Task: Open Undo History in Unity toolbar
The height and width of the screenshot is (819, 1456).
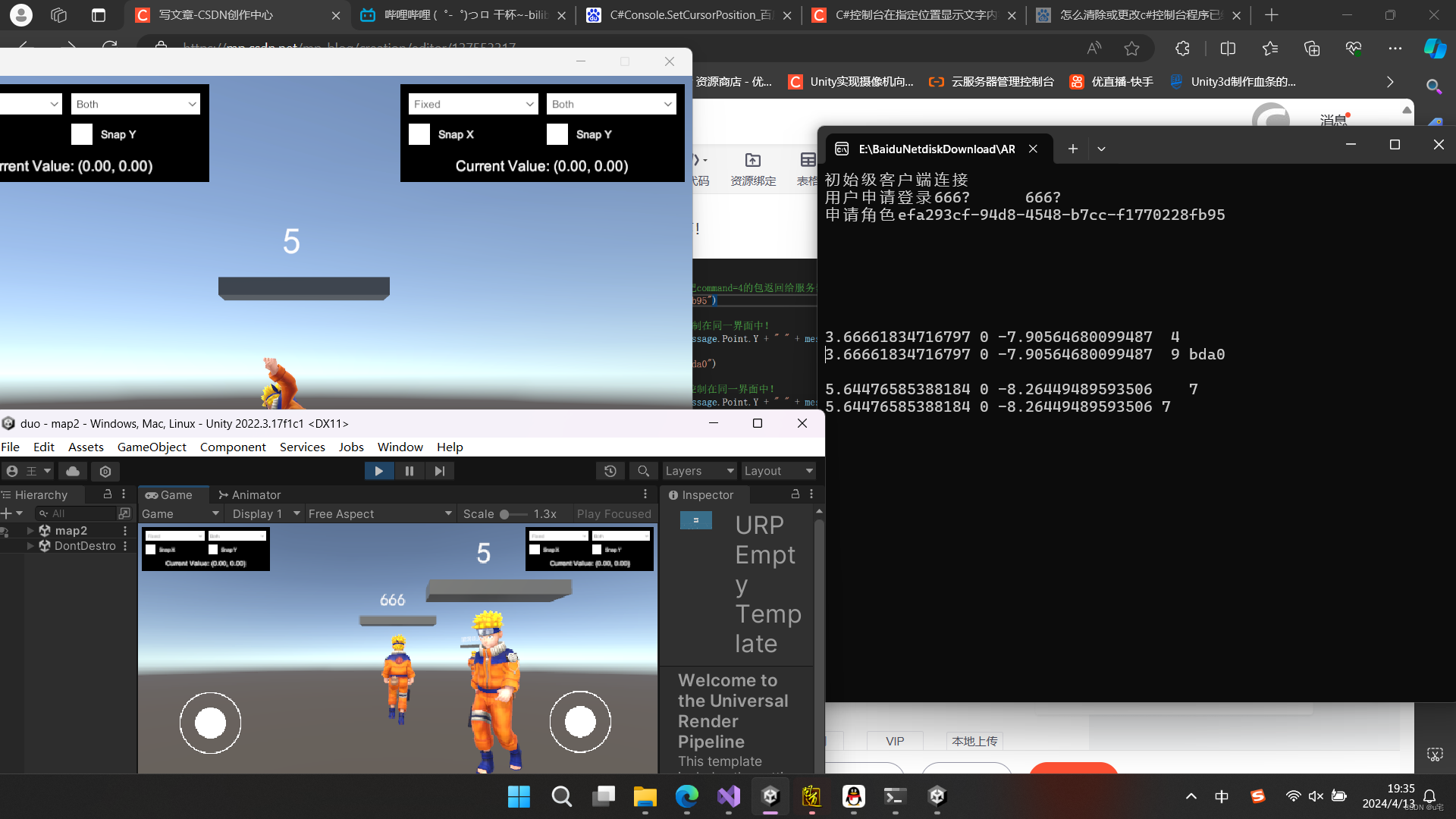Action: [x=610, y=471]
